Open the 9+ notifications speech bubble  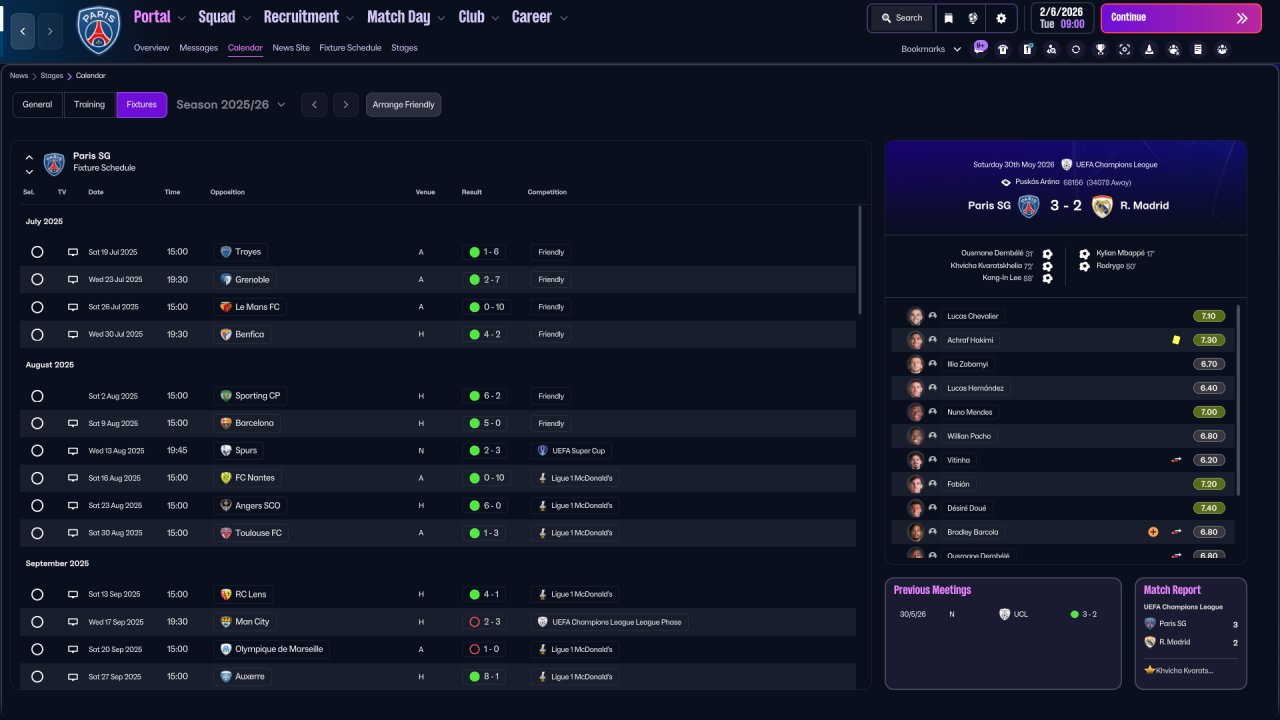(980, 46)
